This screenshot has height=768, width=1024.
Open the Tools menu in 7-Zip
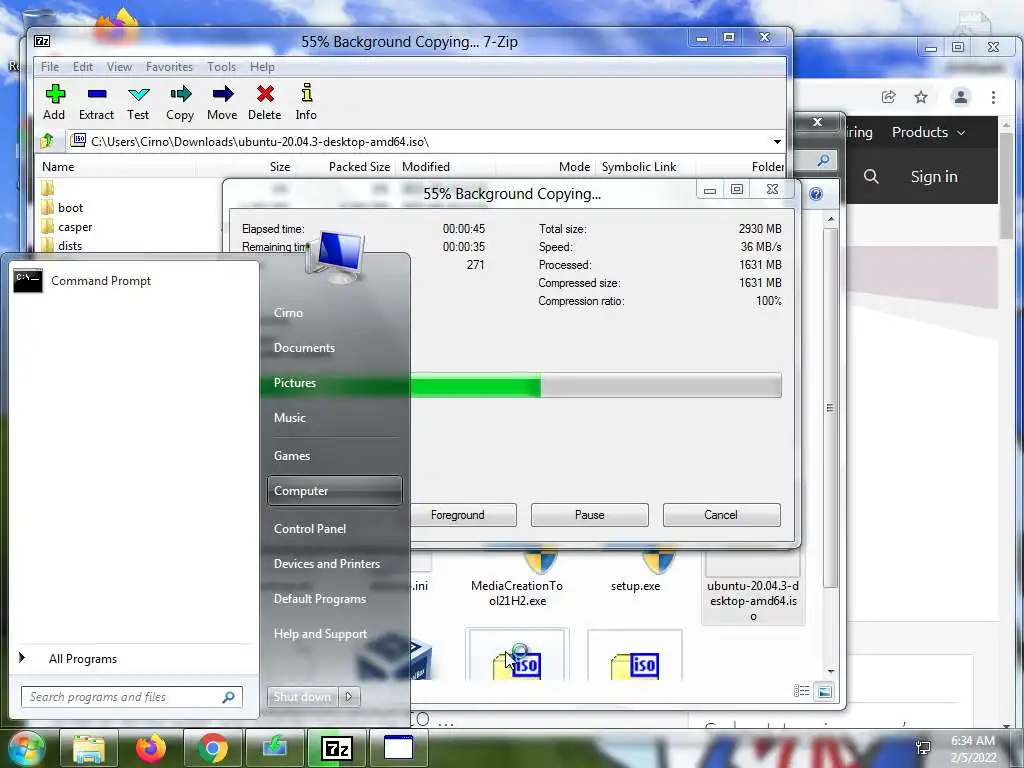(x=221, y=67)
